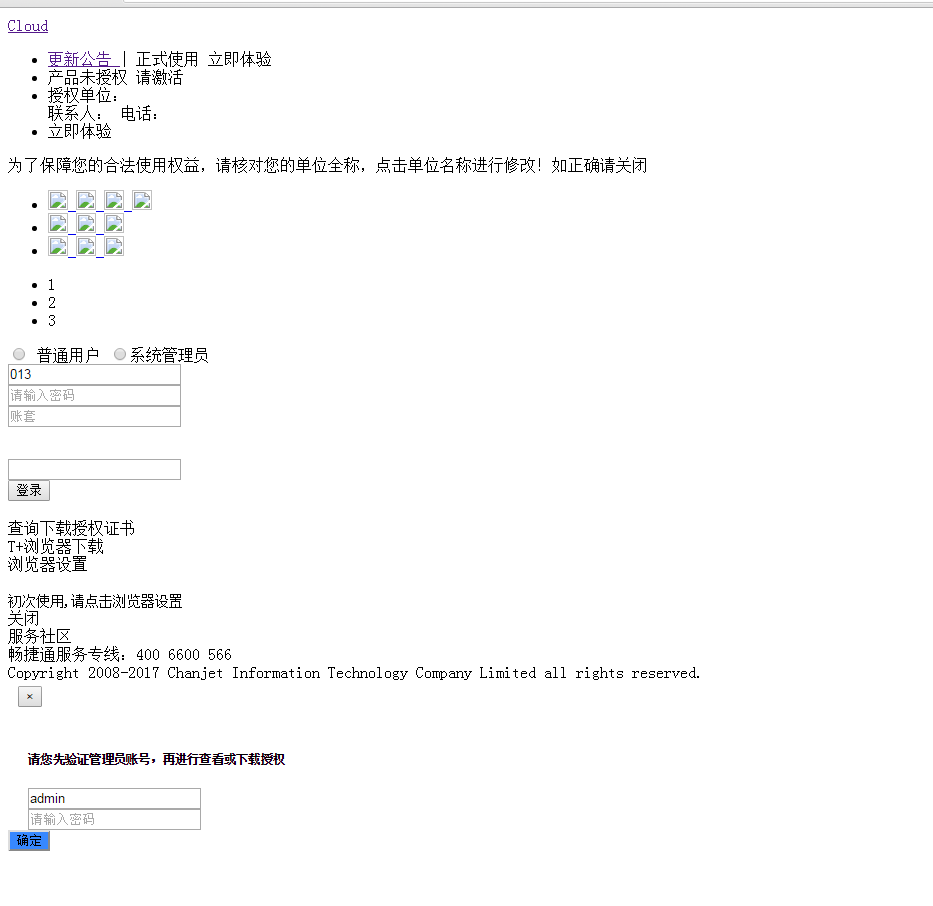Image resolution: width=933 pixels, height=906 pixels.
Task: Click third broken image in second row
Action: (x=114, y=224)
